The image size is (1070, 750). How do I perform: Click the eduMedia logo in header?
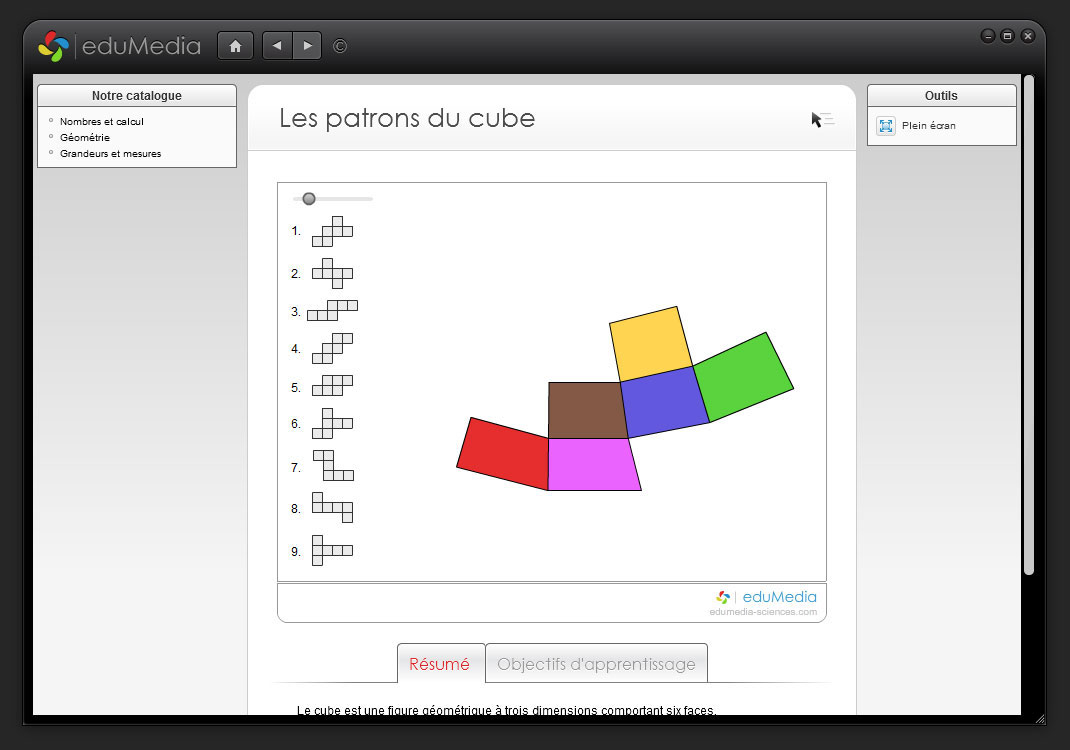coord(119,46)
